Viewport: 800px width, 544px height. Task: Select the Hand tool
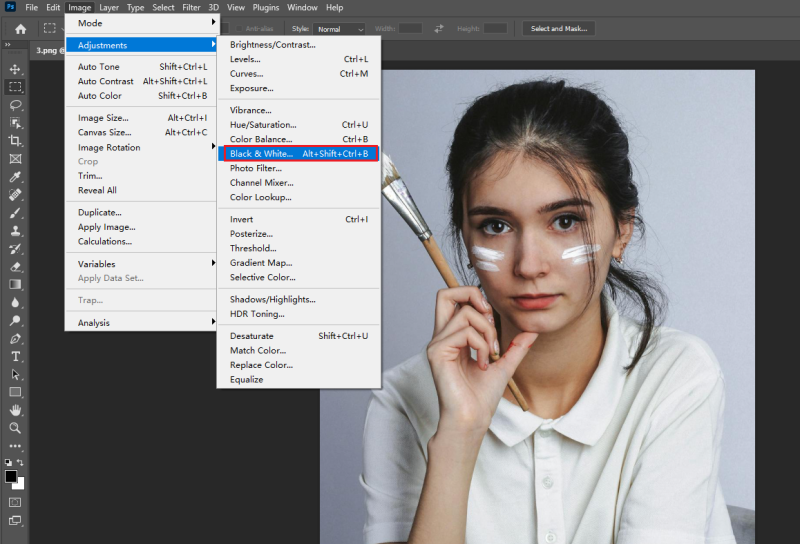(x=15, y=410)
